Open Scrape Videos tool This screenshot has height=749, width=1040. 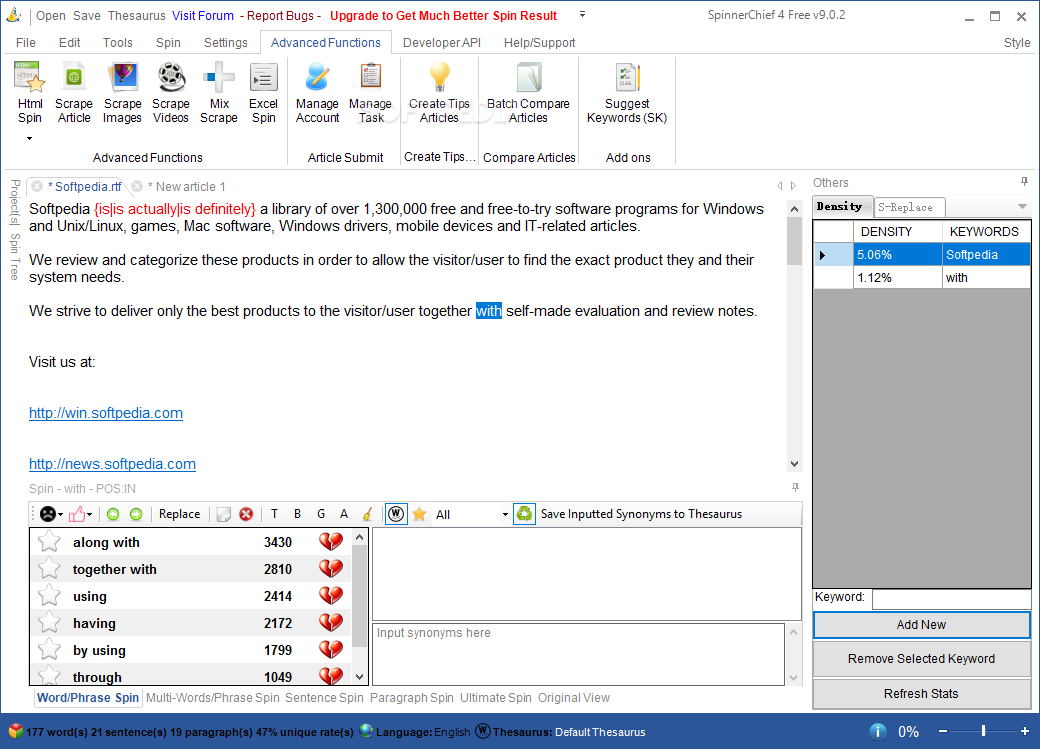click(x=171, y=93)
